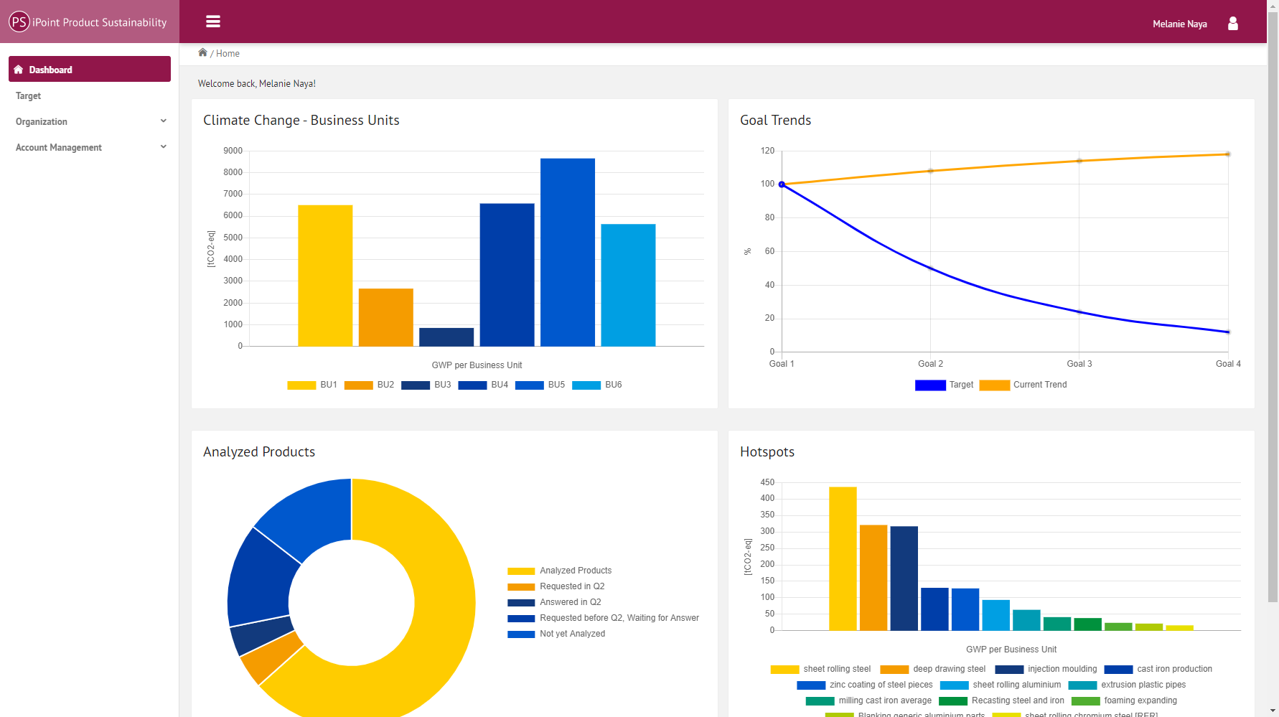1279x717 pixels.
Task: Click the BU4 bar in Climate Change chart
Action: tap(507, 275)
